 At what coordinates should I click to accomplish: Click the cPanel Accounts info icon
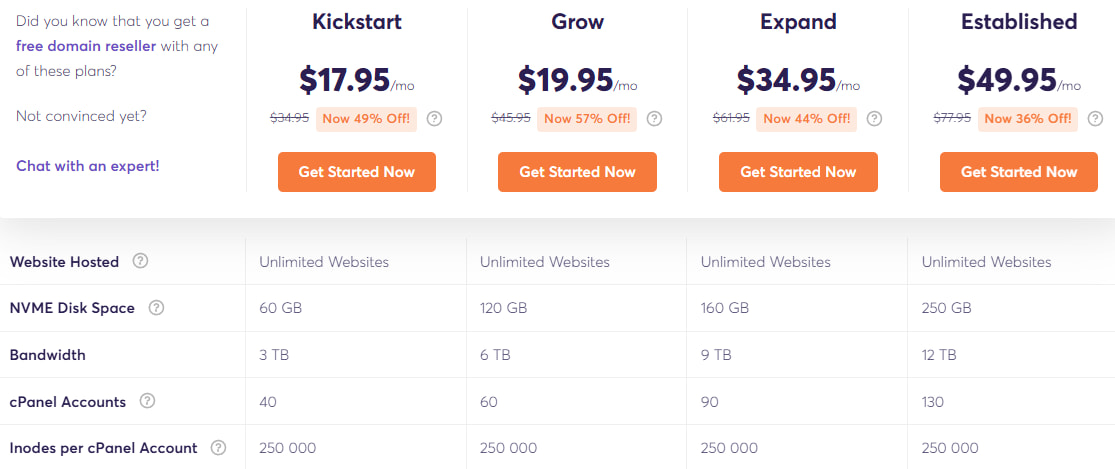click(147, 401)
